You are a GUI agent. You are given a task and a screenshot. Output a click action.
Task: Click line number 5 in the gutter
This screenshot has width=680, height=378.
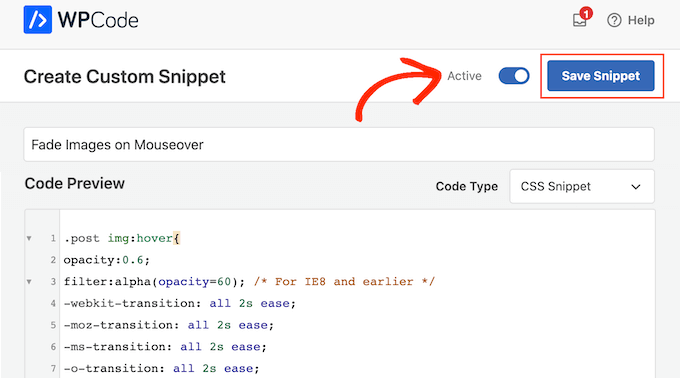pos(53,325)
